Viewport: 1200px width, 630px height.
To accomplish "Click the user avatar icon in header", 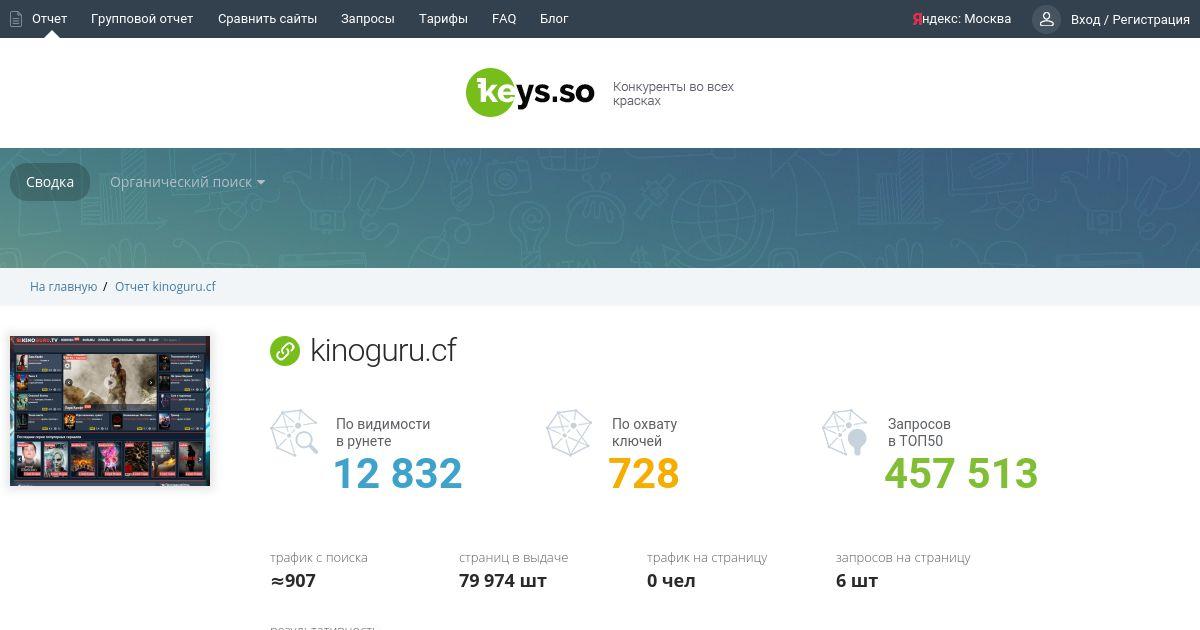I will [1046, 19].
